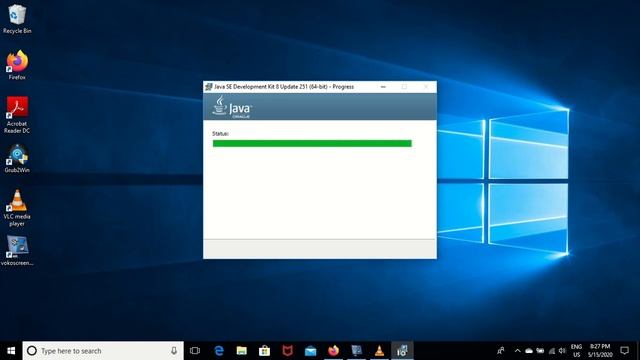Click the OneDrive cloud tray icon
The width and height of the screenshot is (640, 360).
529,351
